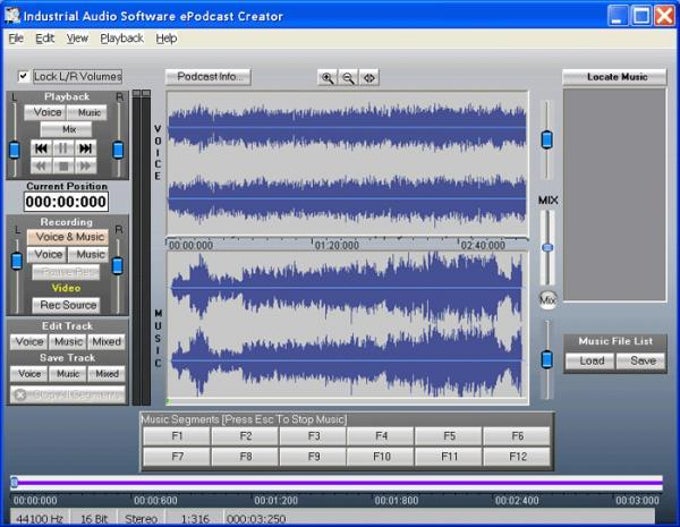Image resolution: width=680 pixels, height=527 pixels.
Task: Click the yellow Video label
Action: click(x=66, y=288)
